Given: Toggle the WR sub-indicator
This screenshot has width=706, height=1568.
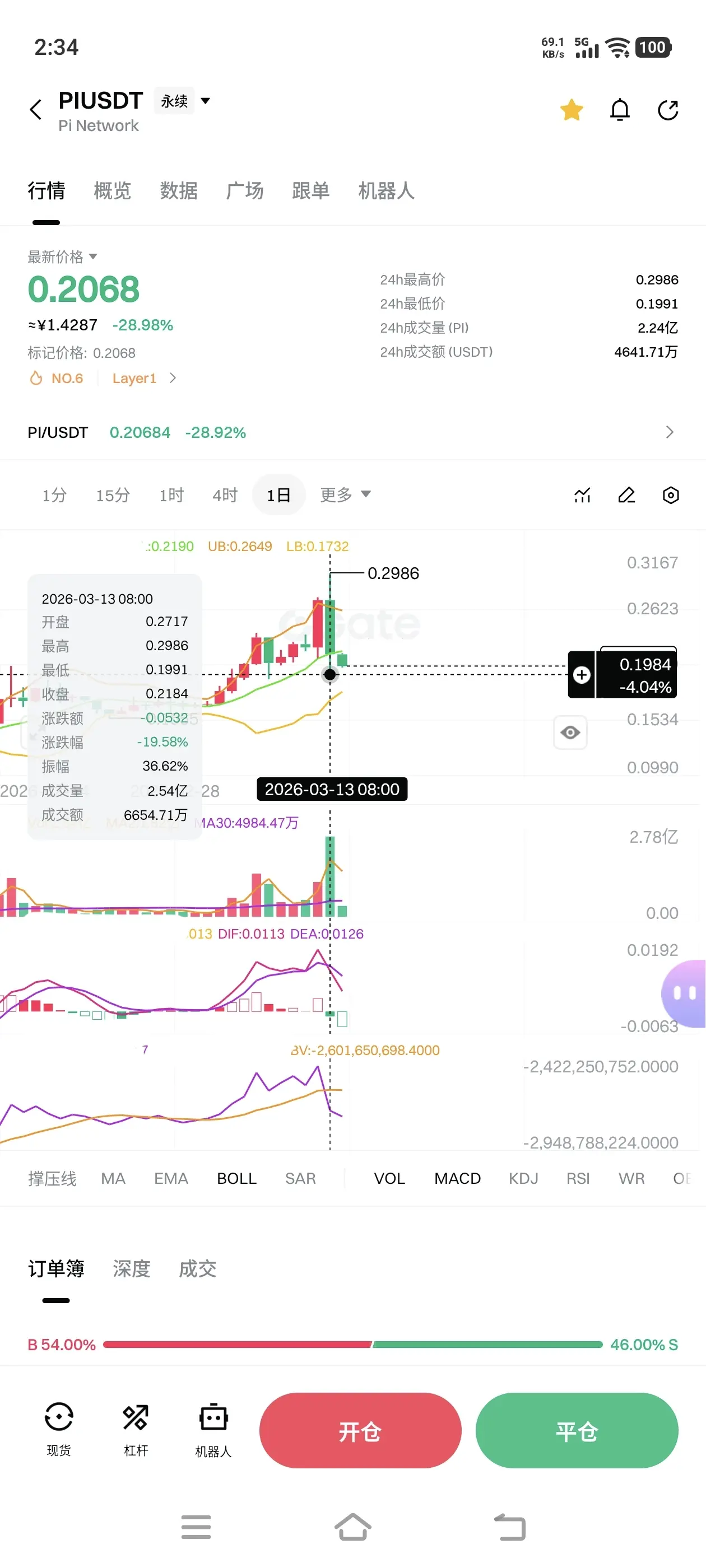Looking at the screenshot, I should click(x=631, y=1178).
